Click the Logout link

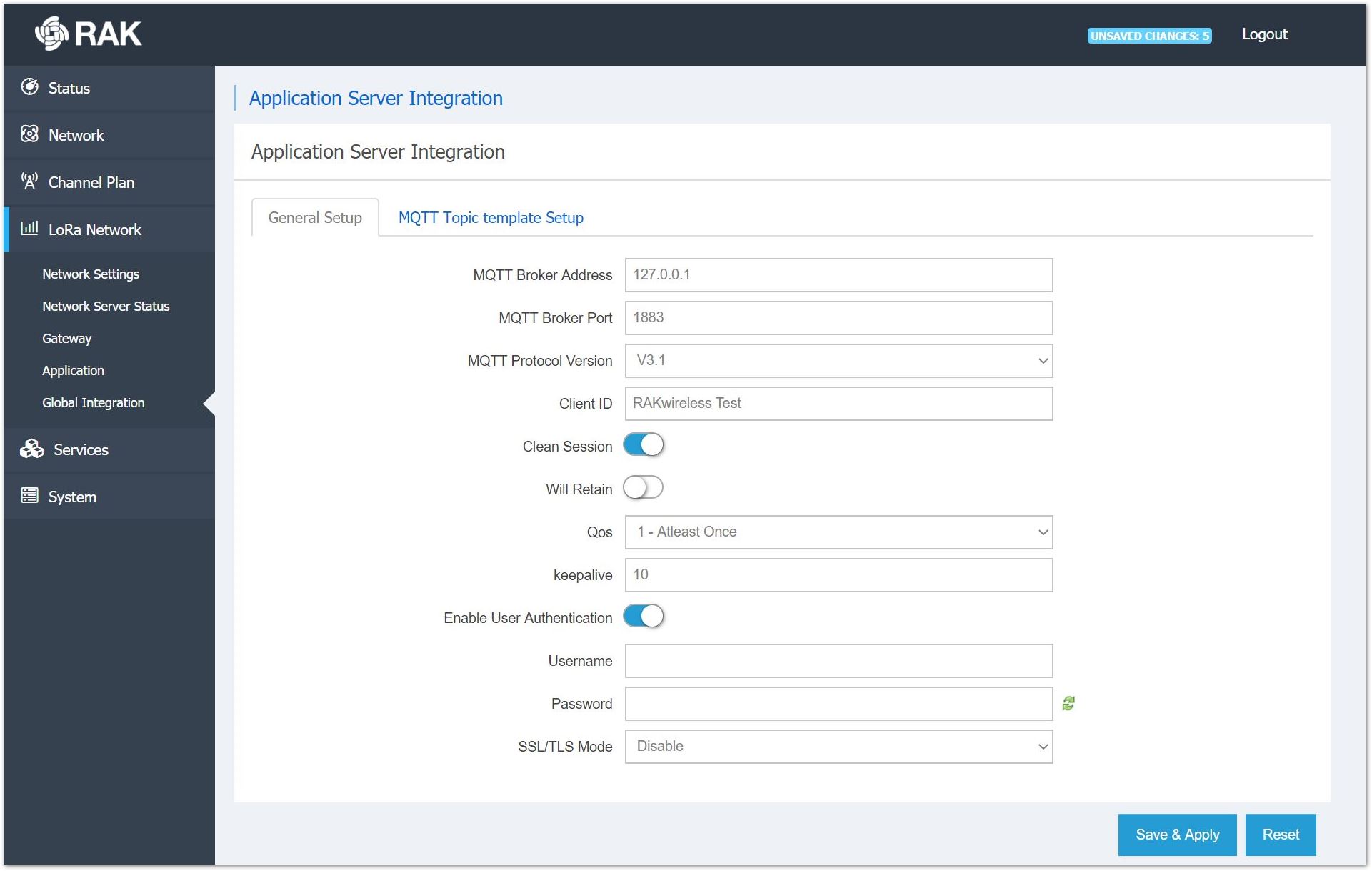[x=1264, y=34]
